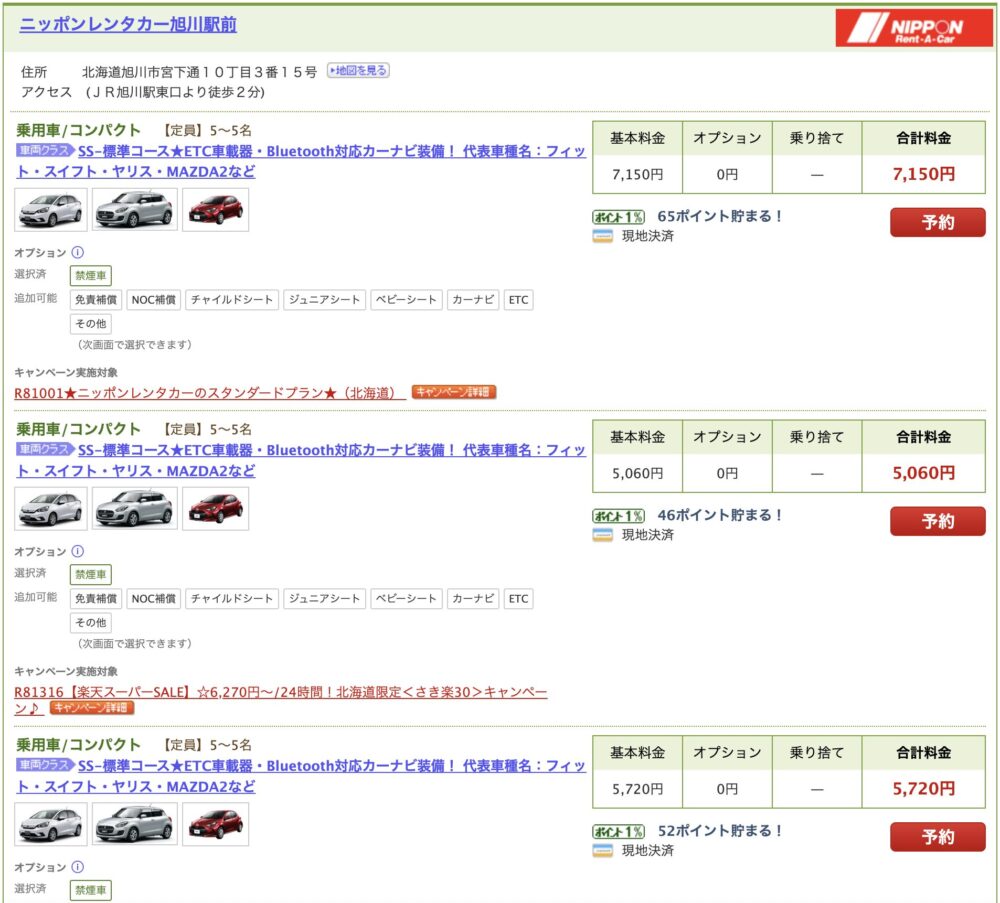This screenshot has height=903, width=1000.
Task: Click the card icon beside 現地決済 in the 5,720円 plan
Action: pyautogui.click(x=603, y=851)
